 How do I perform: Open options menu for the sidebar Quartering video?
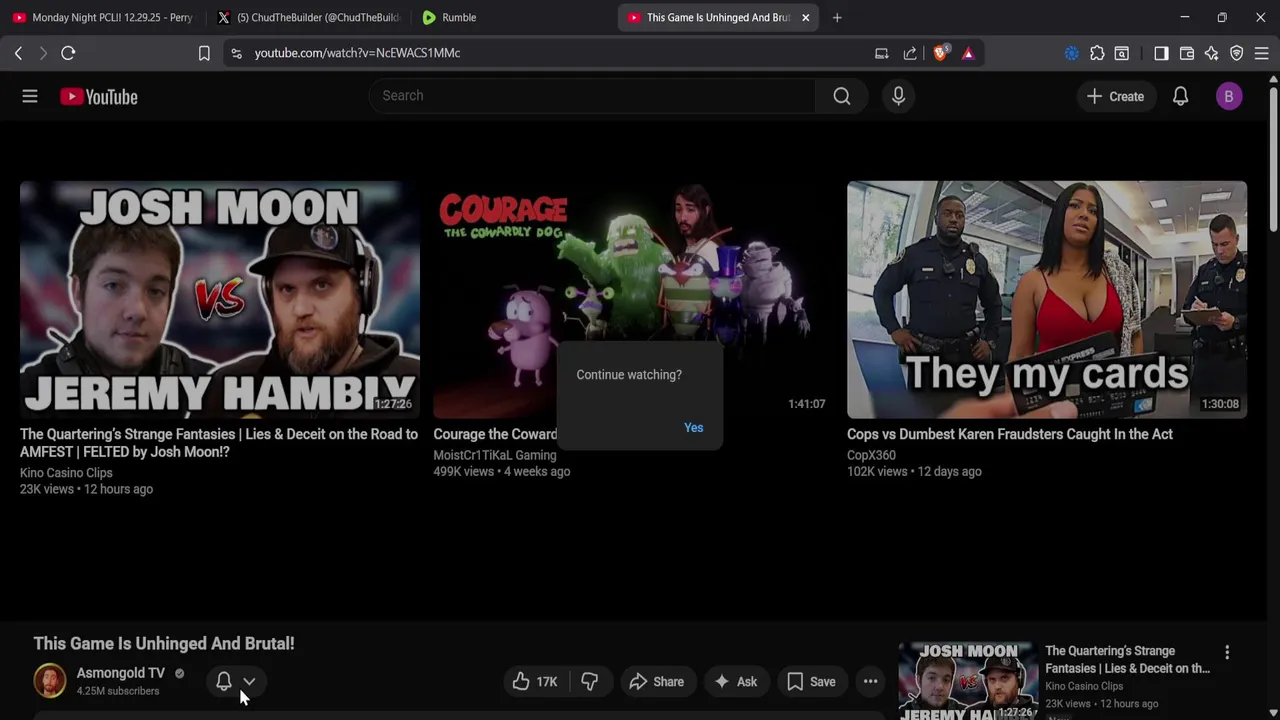click(1227, 652)
